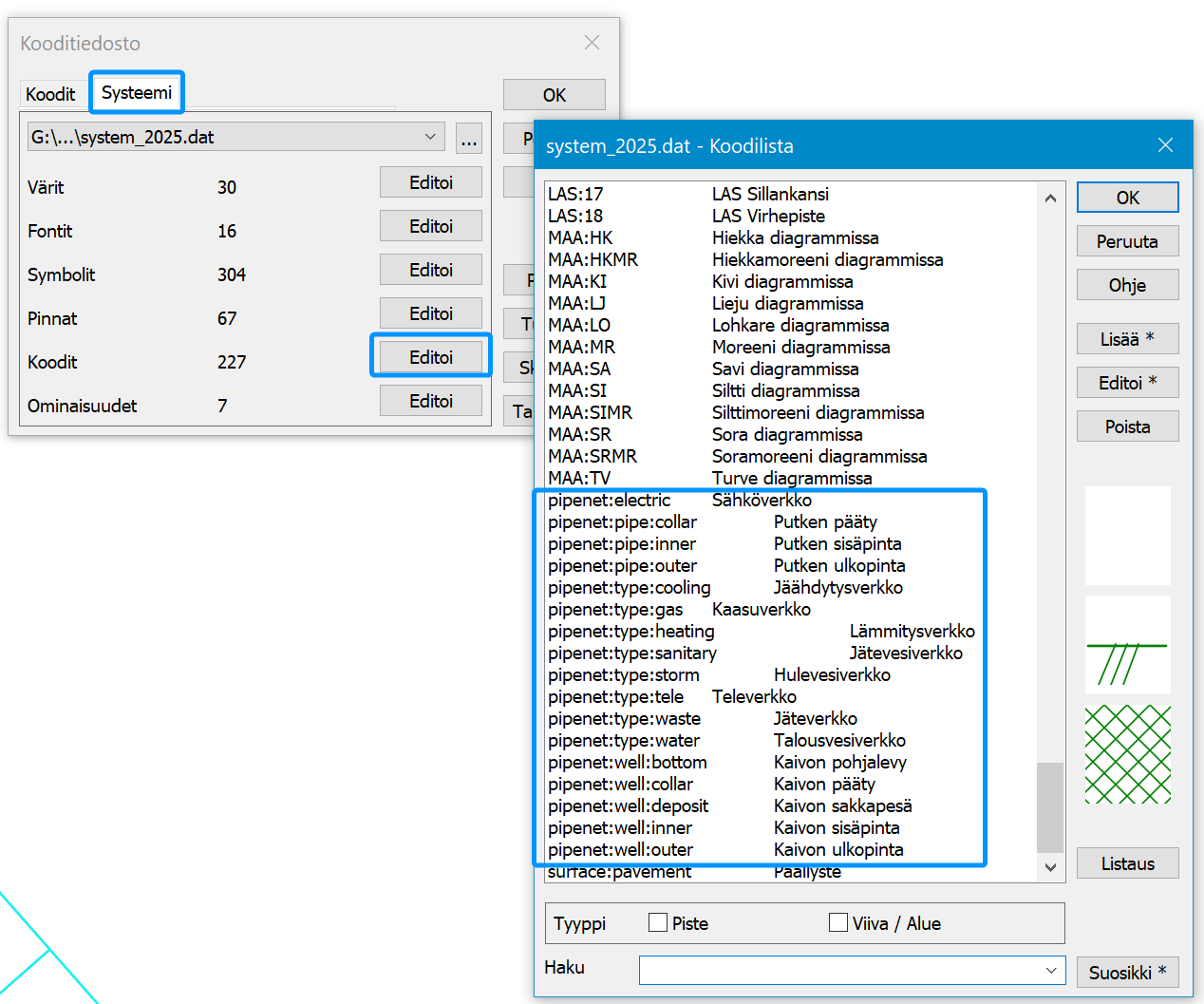Click scroll up arrow in code list
This screenshot has height=1004, width=1204.
(x=1050, y=199)
